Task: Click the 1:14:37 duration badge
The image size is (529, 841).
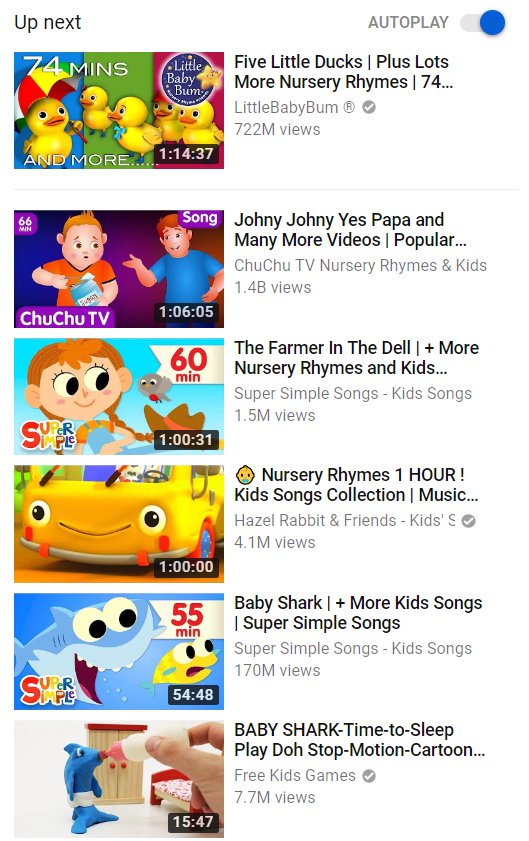Action: (x=186, y=154)
